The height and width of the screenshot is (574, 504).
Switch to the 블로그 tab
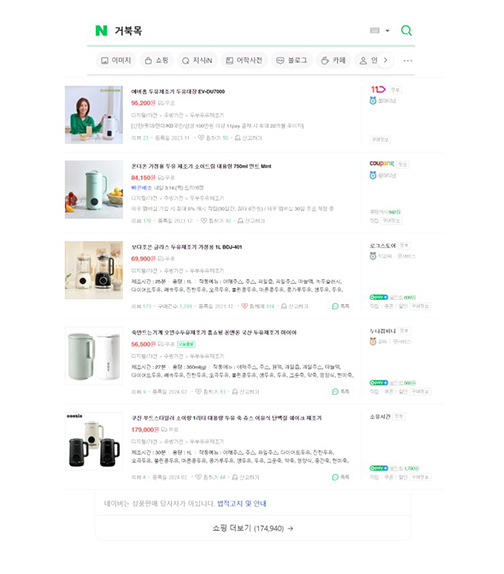click(x=291, y=60)
